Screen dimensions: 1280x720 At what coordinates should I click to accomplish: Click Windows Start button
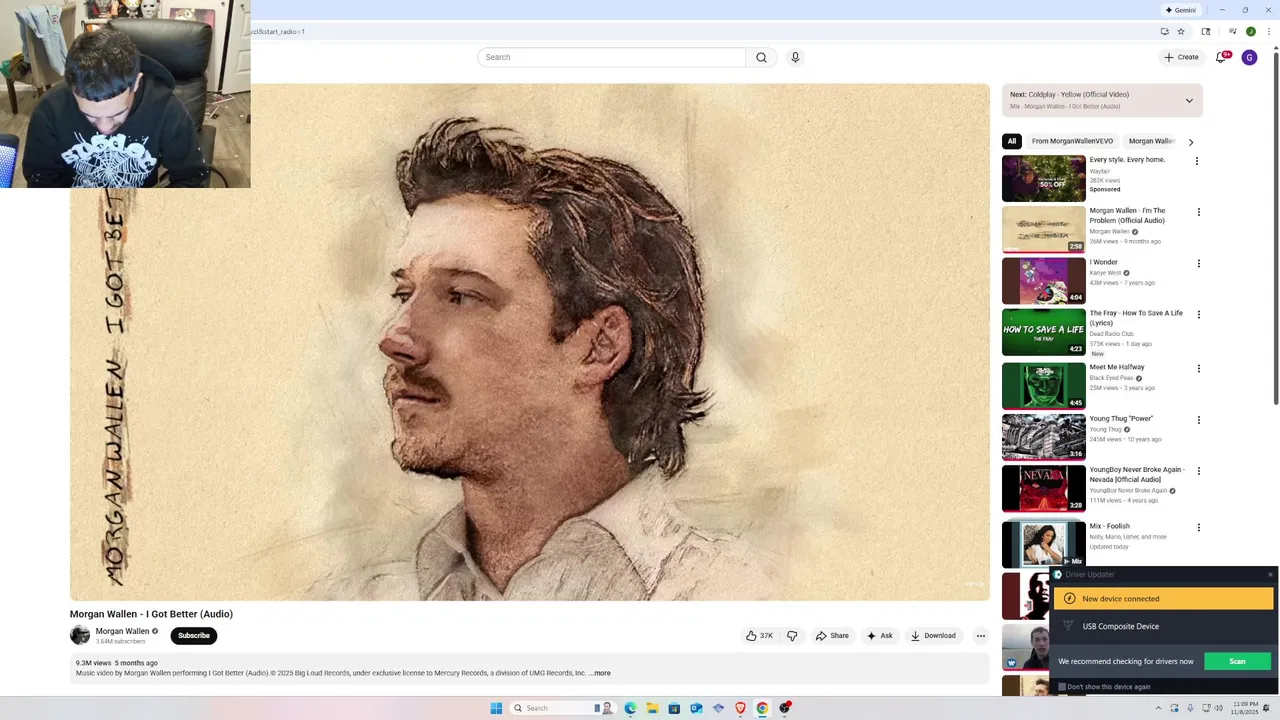coord(496,708)
